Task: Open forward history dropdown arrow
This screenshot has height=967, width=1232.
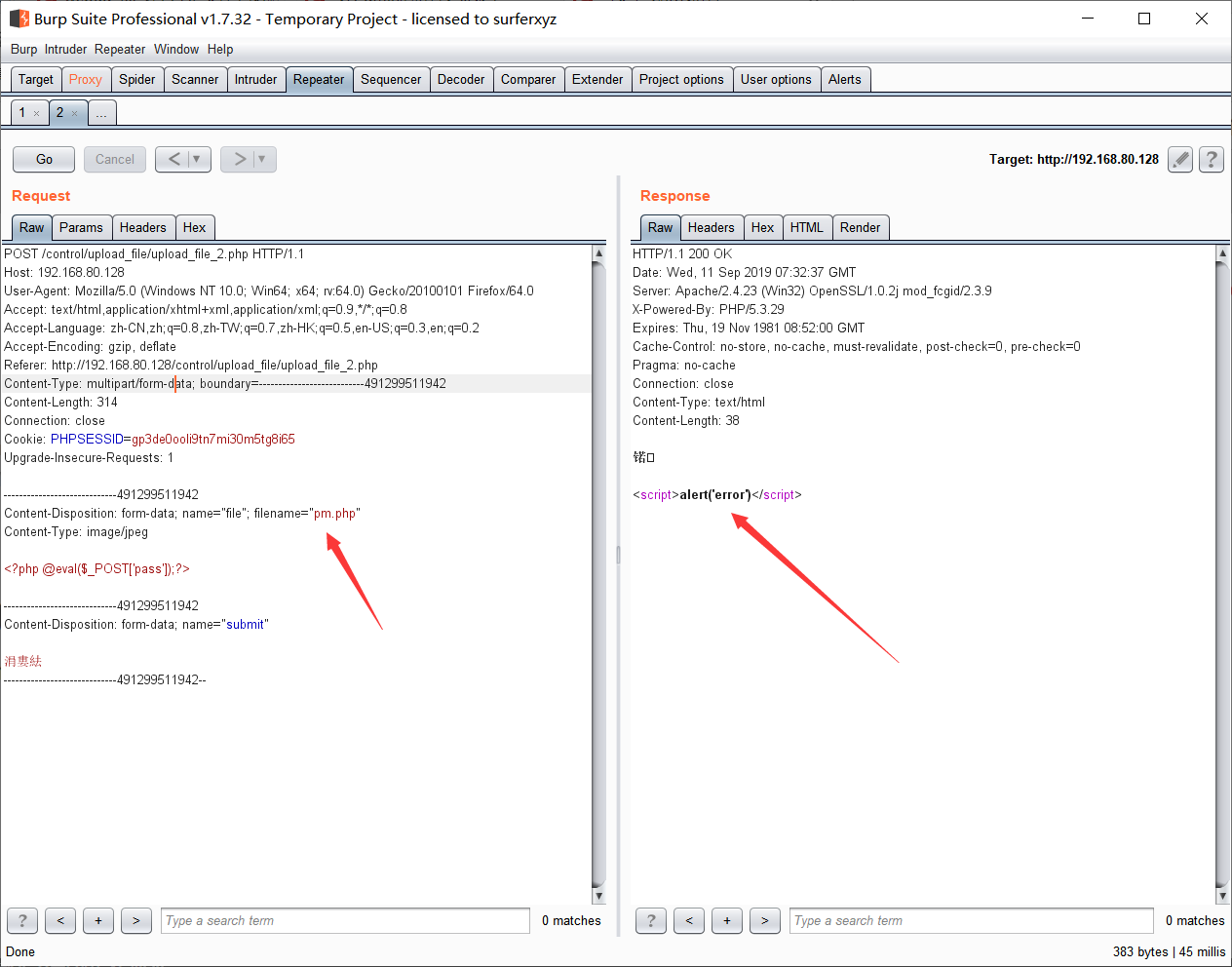Action: pyautogui.click(x=263, y=159)
